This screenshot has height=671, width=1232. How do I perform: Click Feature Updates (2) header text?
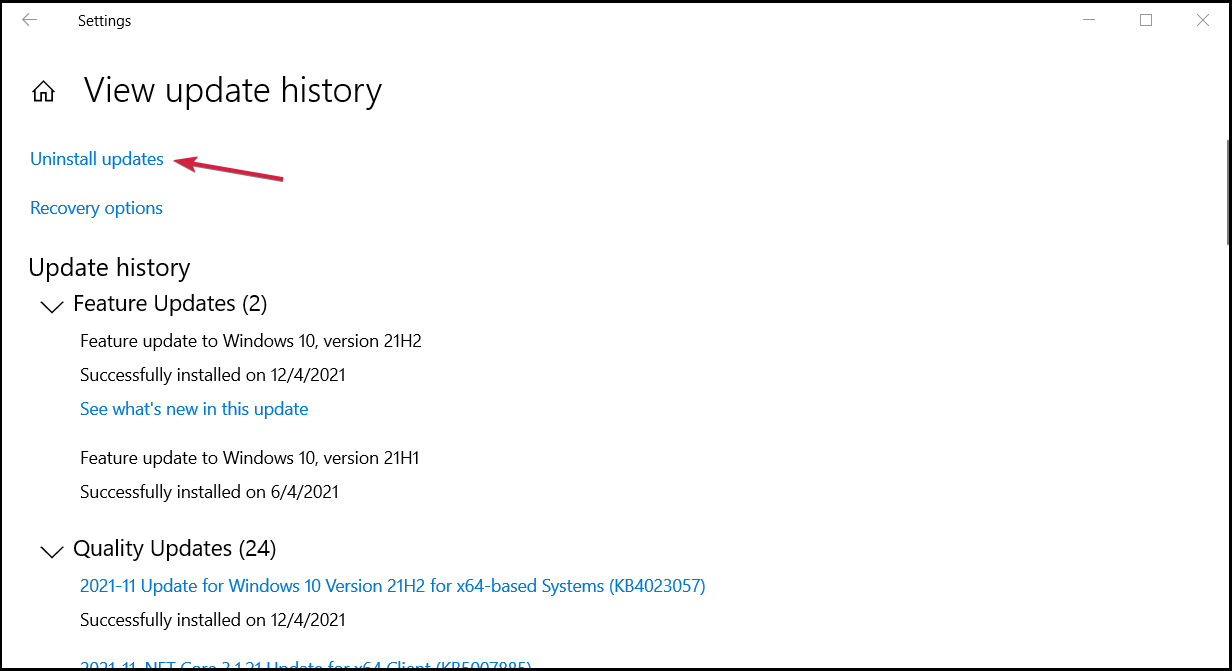pos(170,303)
